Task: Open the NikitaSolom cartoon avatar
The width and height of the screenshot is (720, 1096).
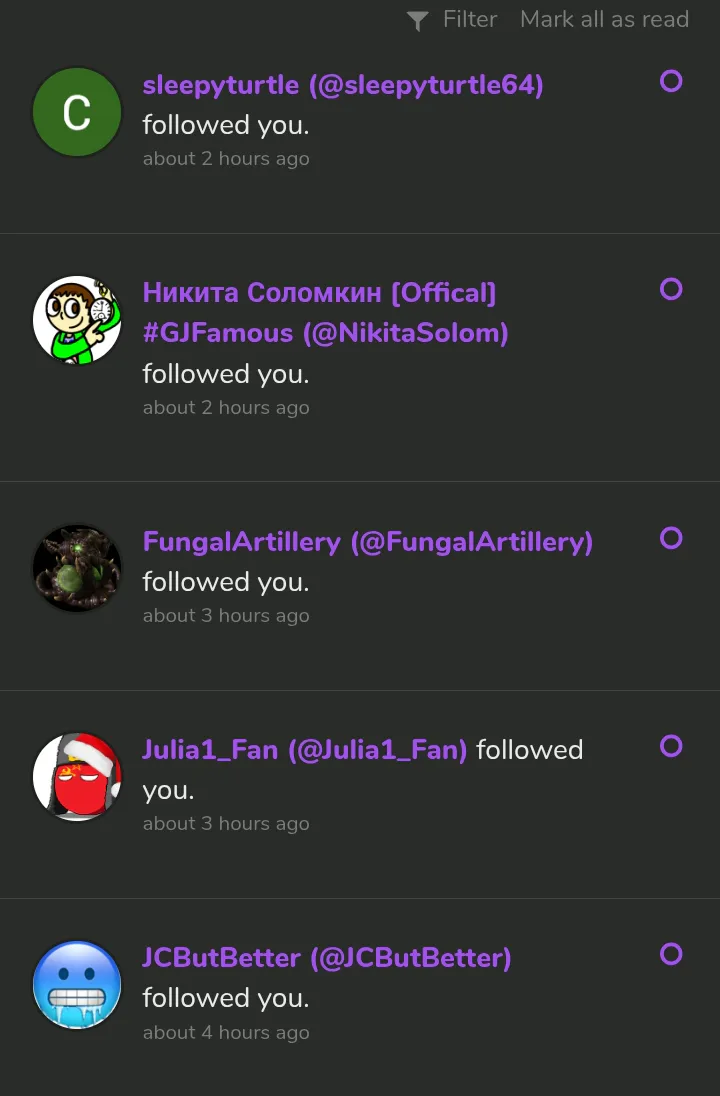Action: click(x=77, y=320)
